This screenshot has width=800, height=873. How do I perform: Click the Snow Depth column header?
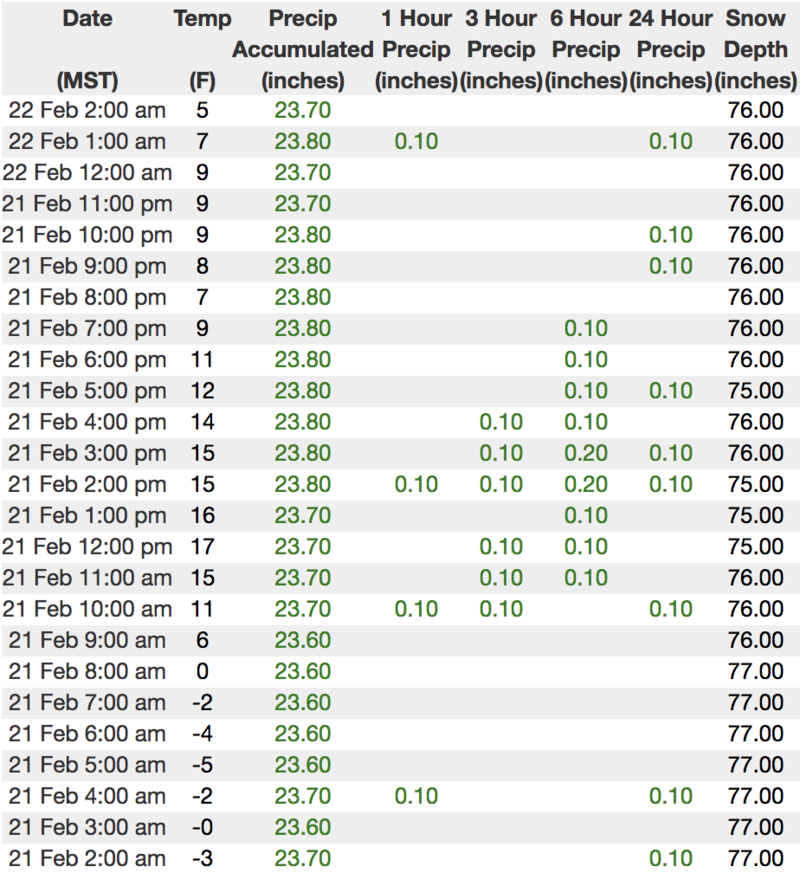pos(756,49)
